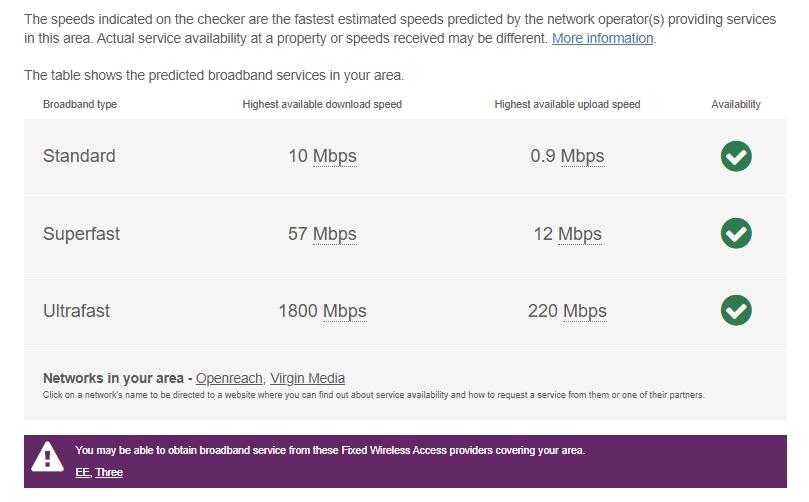Click the warning triangle icon in purple banner
This screenshot has width=809, height=502.
[47, 458]
